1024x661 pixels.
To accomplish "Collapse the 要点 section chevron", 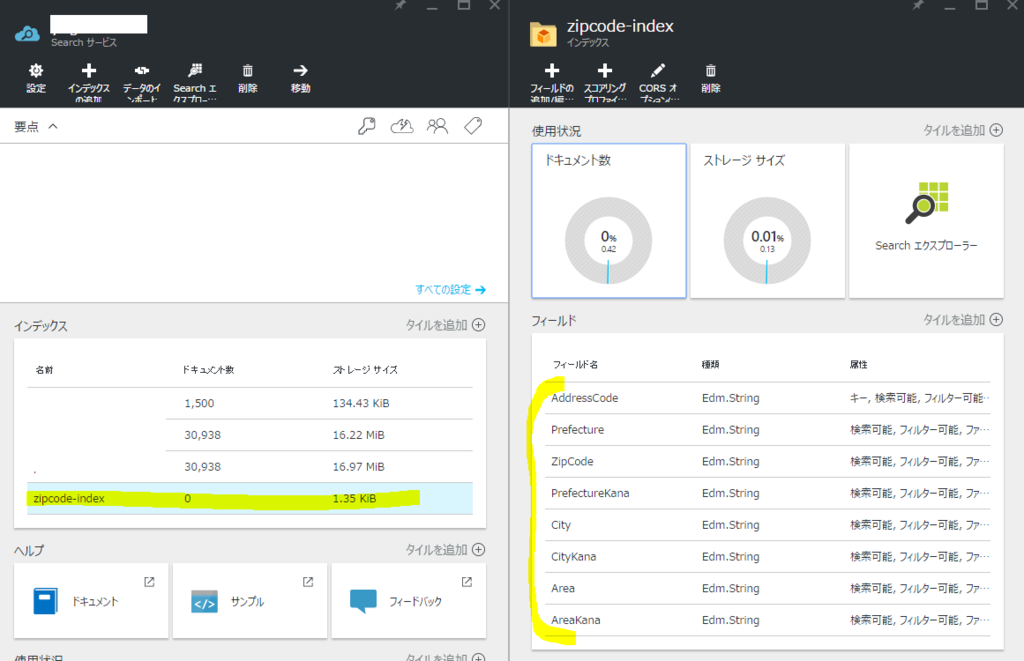I will [x=53, y=126].
